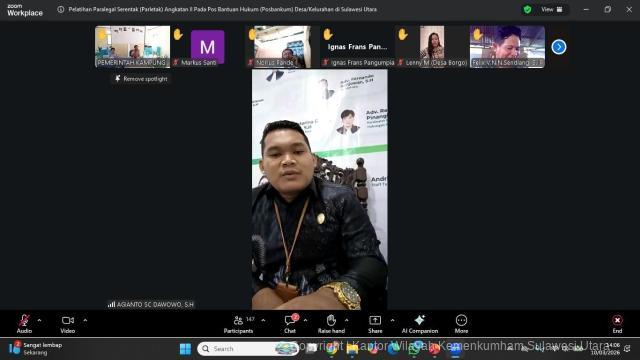Viewport: 640px width, 360px height.
Task: Click the Share screen icon
Action: 375,320
